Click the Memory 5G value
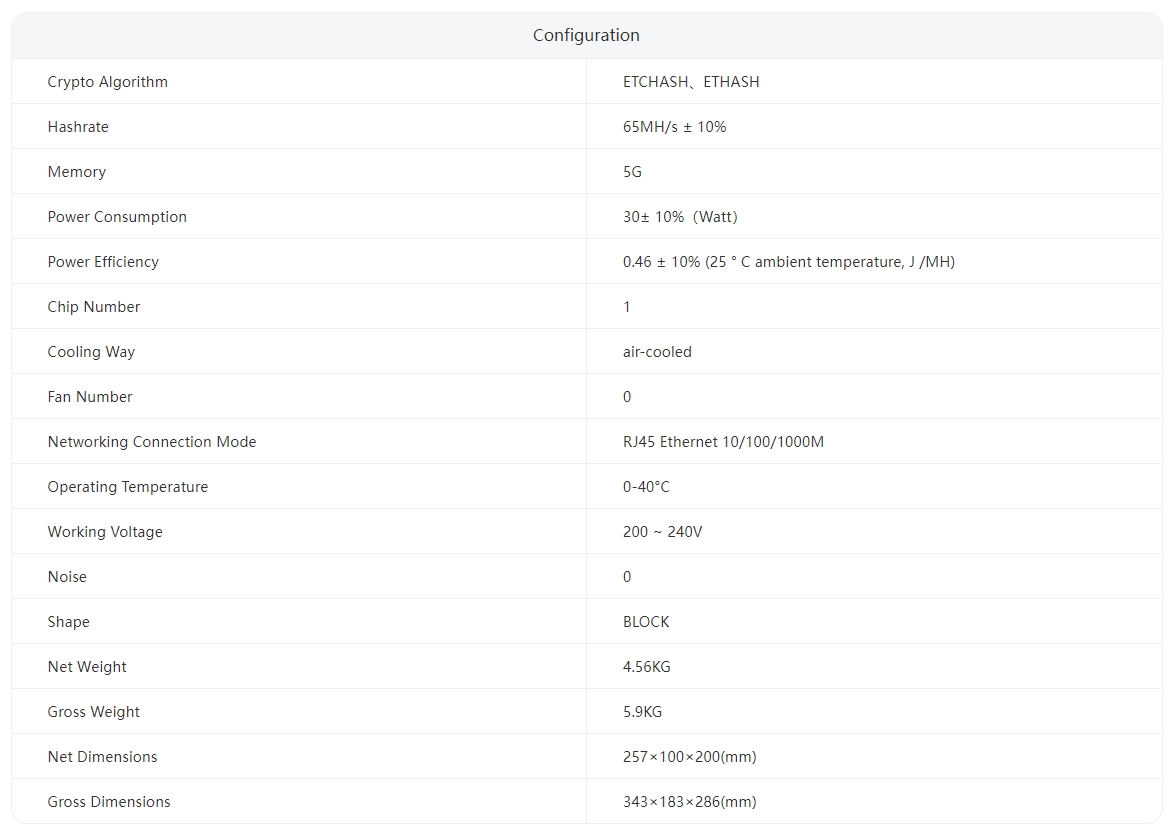1171x835 pixels. 632,172
